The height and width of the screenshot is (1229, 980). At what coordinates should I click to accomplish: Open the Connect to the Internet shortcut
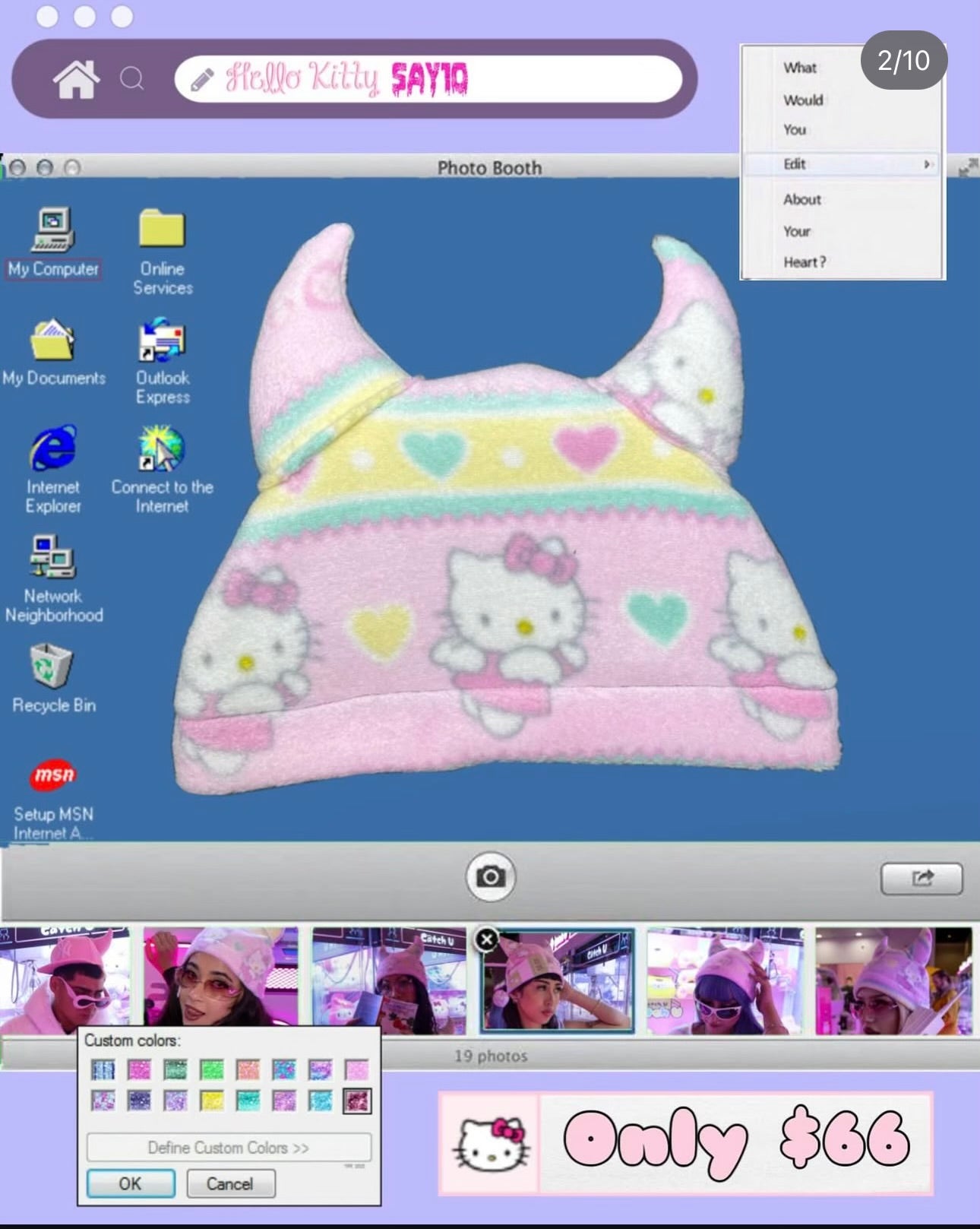tap(162, 470)
